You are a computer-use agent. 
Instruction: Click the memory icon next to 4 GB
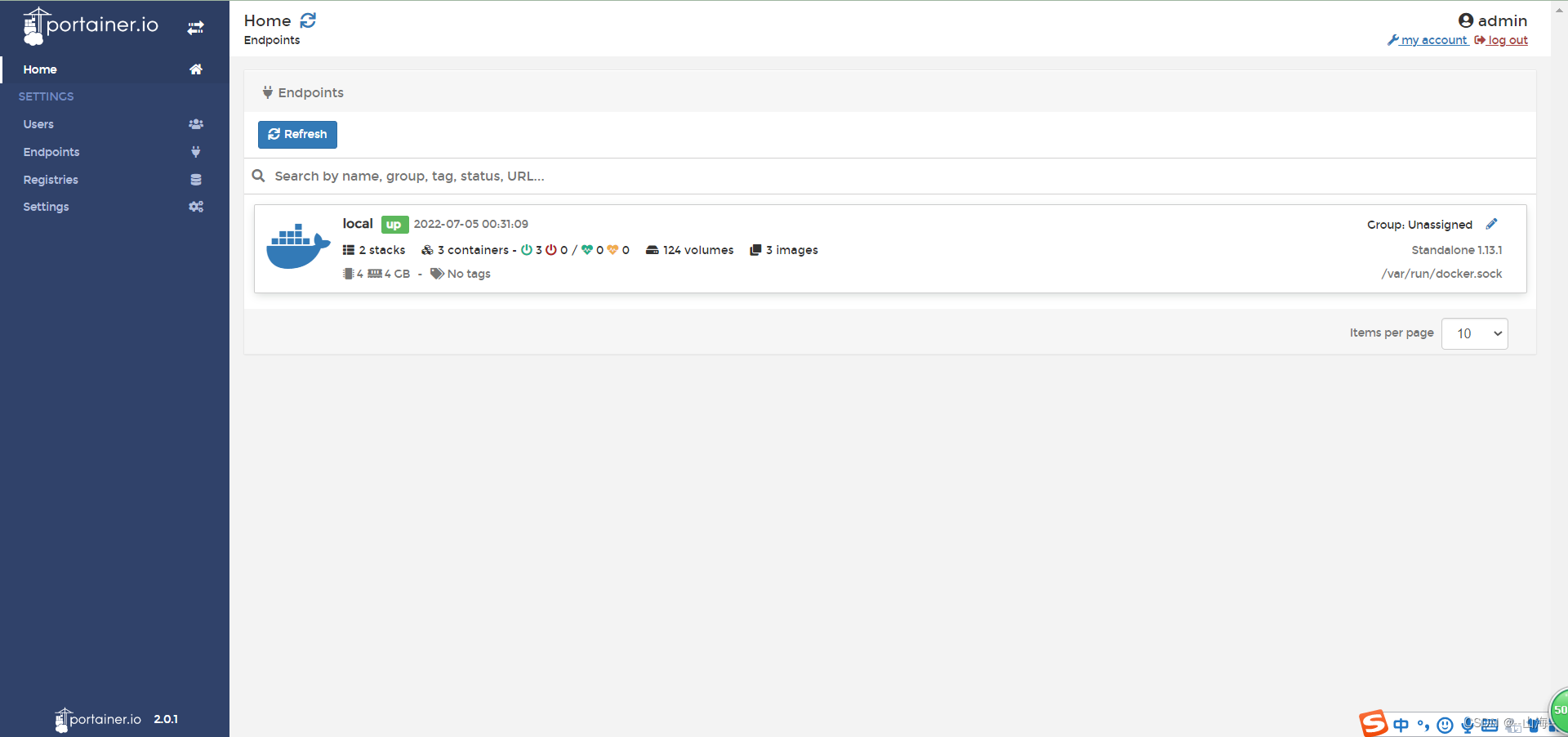pos(375,274)
